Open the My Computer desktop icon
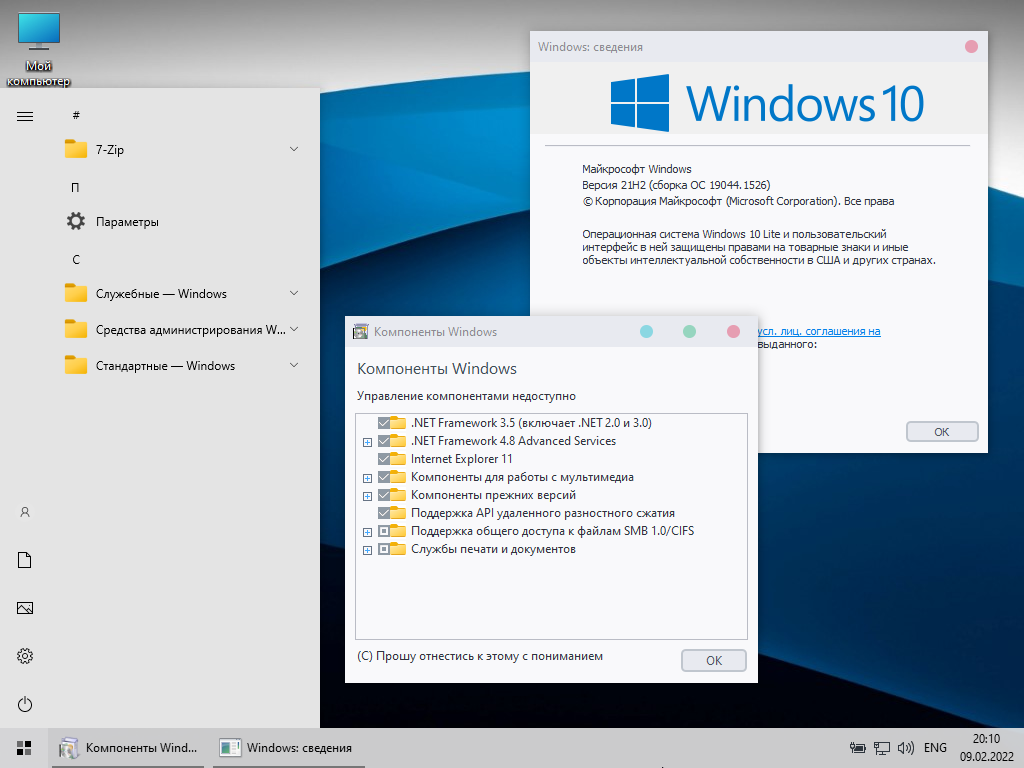 coord(39,47)
